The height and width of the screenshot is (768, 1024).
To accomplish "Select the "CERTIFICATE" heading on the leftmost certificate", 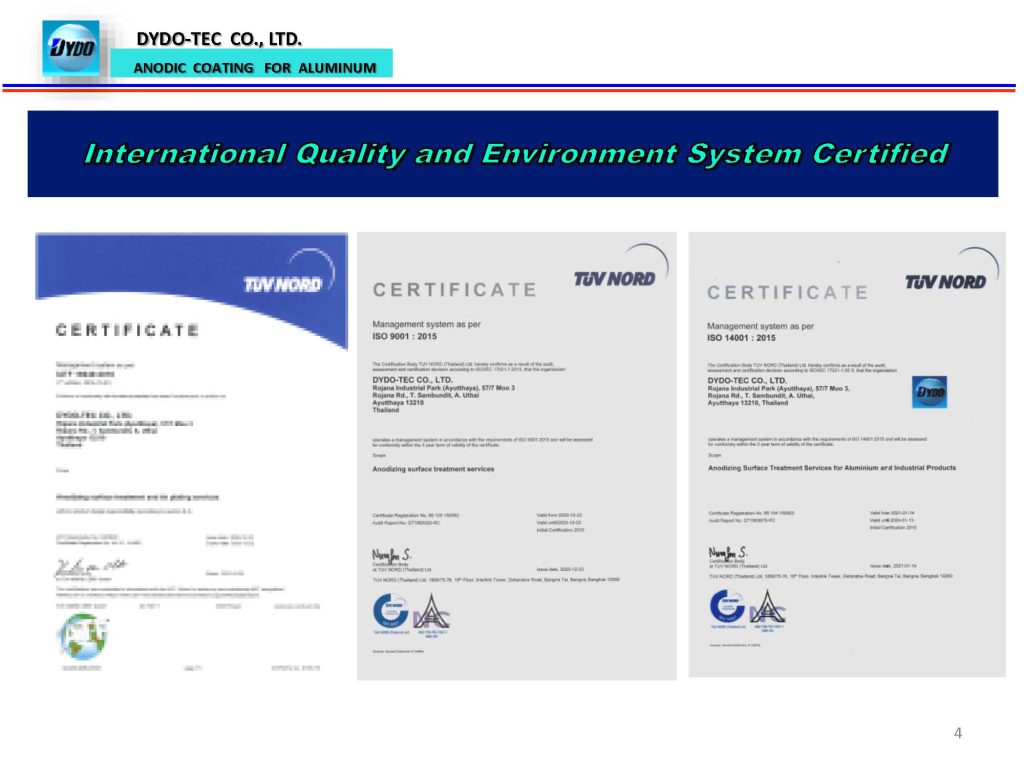I will pos(126,330).
